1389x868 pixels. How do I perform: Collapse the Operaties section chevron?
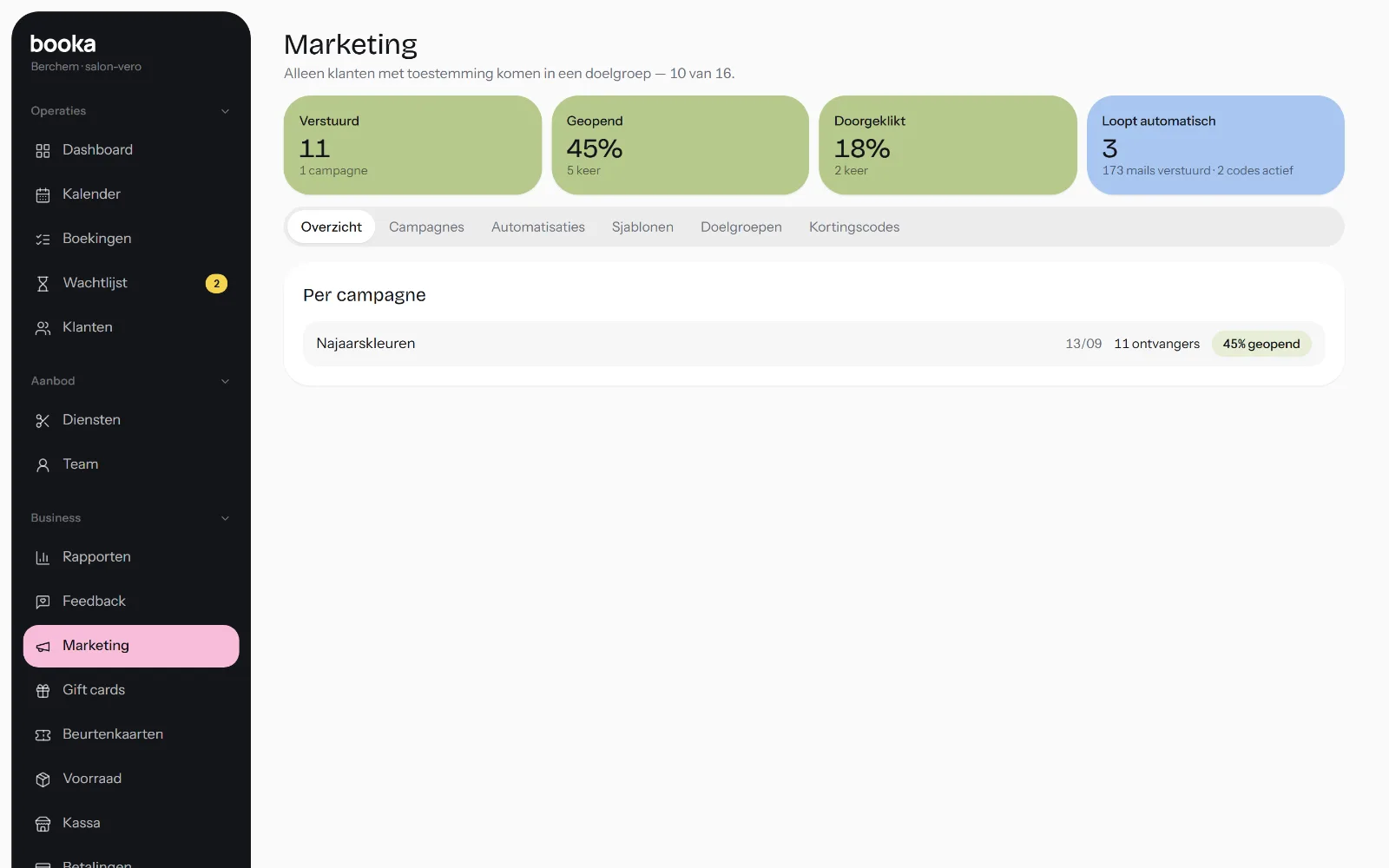[x=225, y=111]
